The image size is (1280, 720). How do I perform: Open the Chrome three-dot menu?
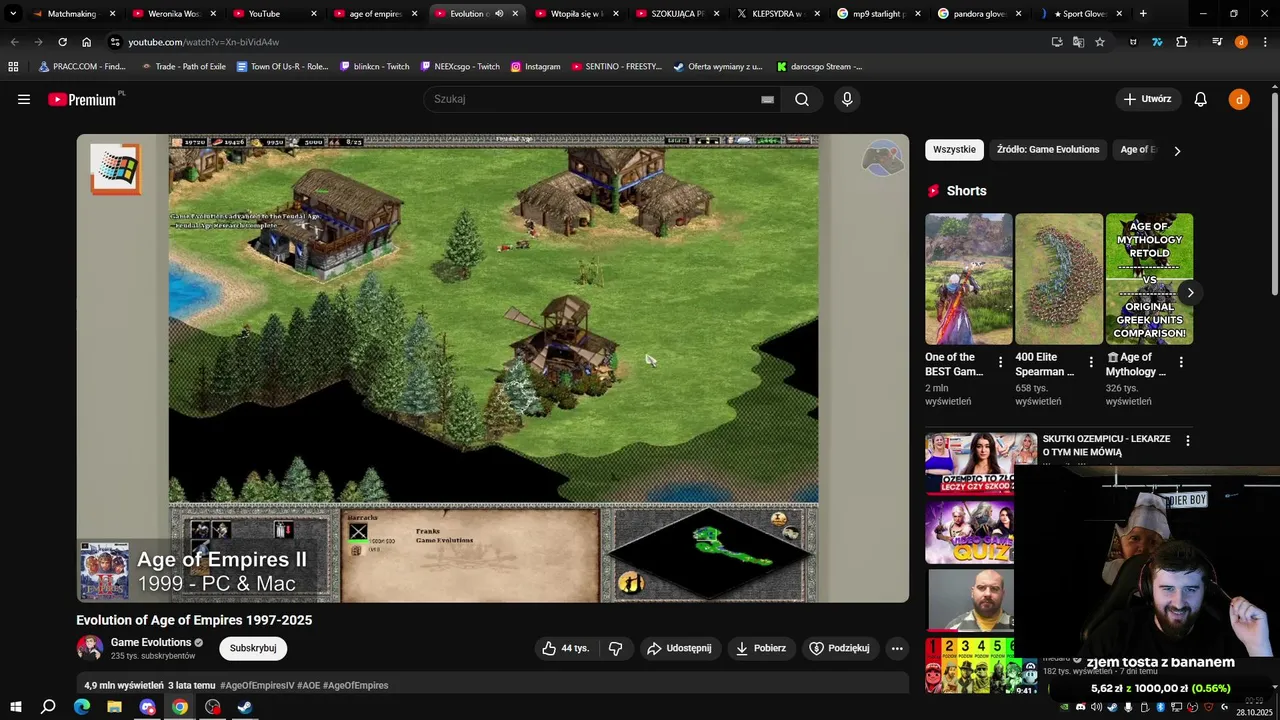click(x=1264, y=42)
